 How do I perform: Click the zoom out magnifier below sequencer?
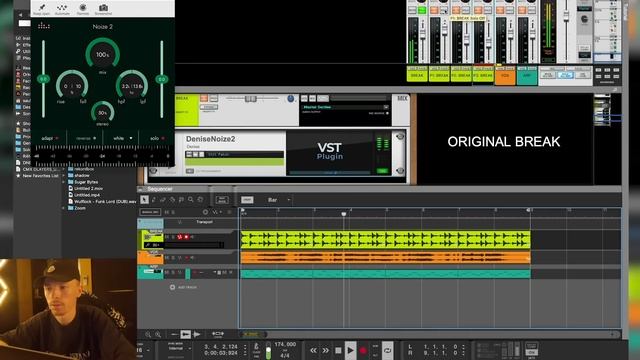[148, 335]
